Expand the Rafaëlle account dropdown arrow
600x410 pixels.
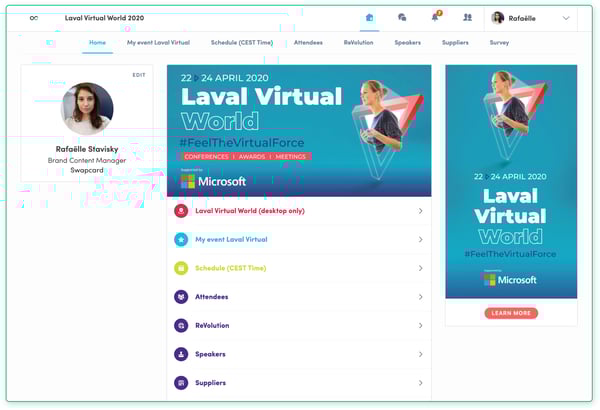point(566,18)
